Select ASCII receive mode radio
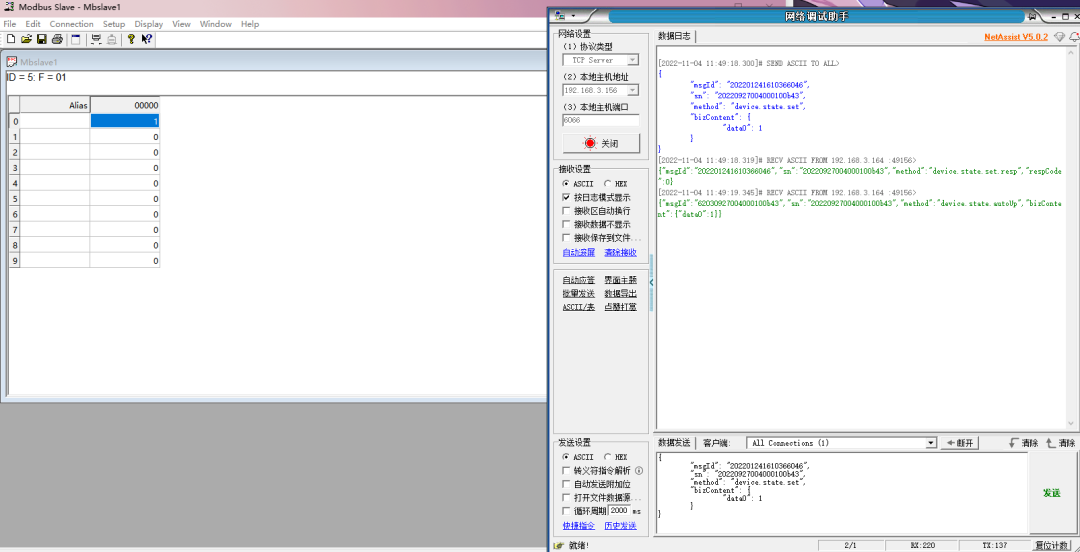 coord(566,184)
